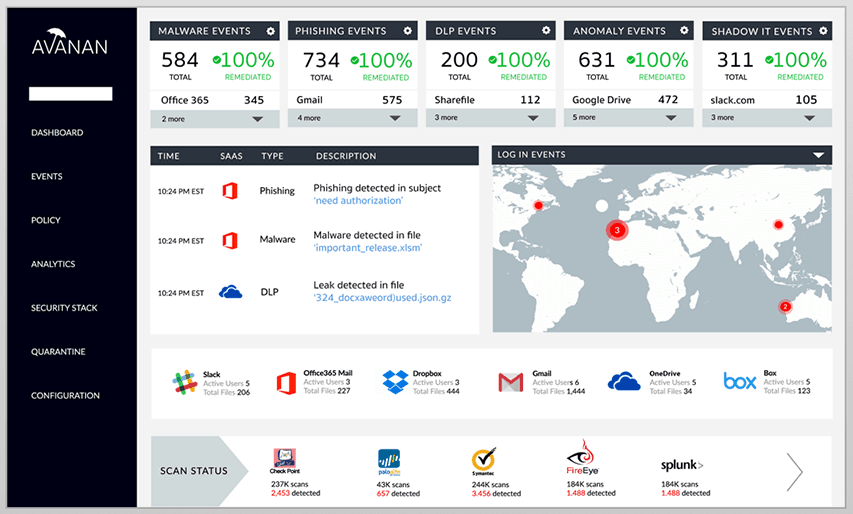Click the TIME column header
Image resolution: width=853 pixels, height=514 pixels.
pyautogui.click(x=169, y=156)
